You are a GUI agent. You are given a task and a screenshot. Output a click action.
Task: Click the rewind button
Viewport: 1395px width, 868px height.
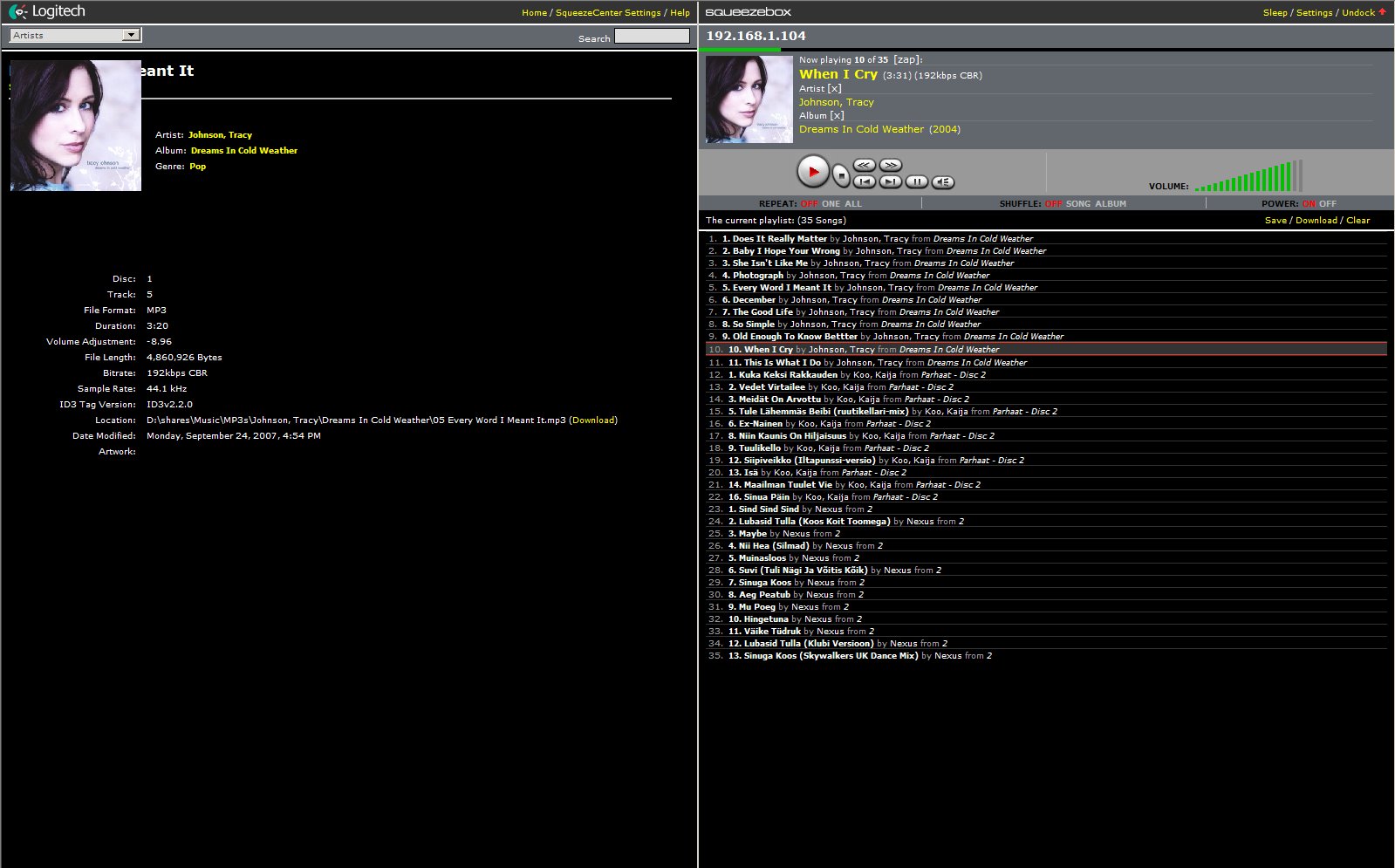[864, 165]
